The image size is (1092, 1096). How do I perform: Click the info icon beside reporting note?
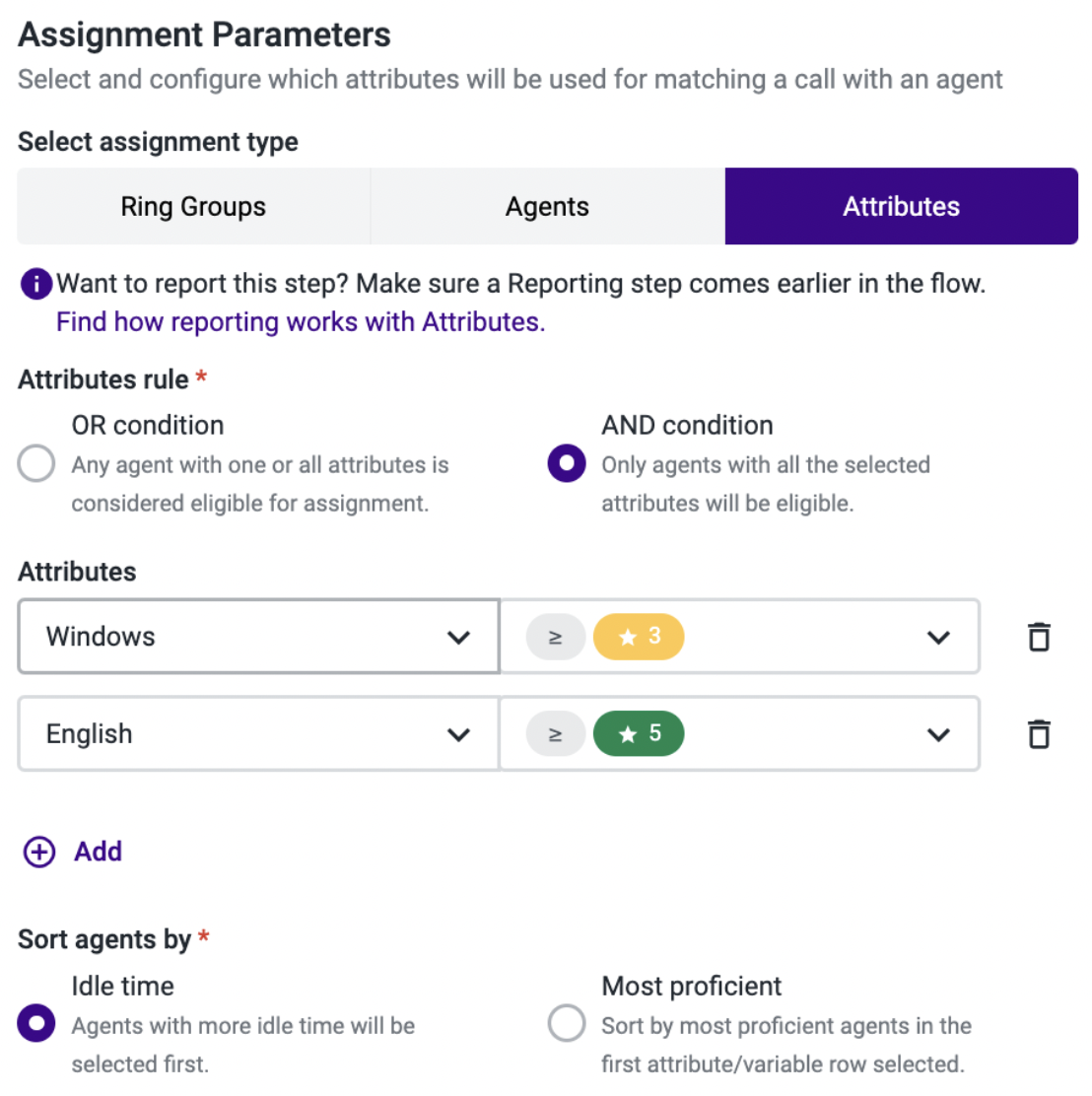(x=36, y=284)
